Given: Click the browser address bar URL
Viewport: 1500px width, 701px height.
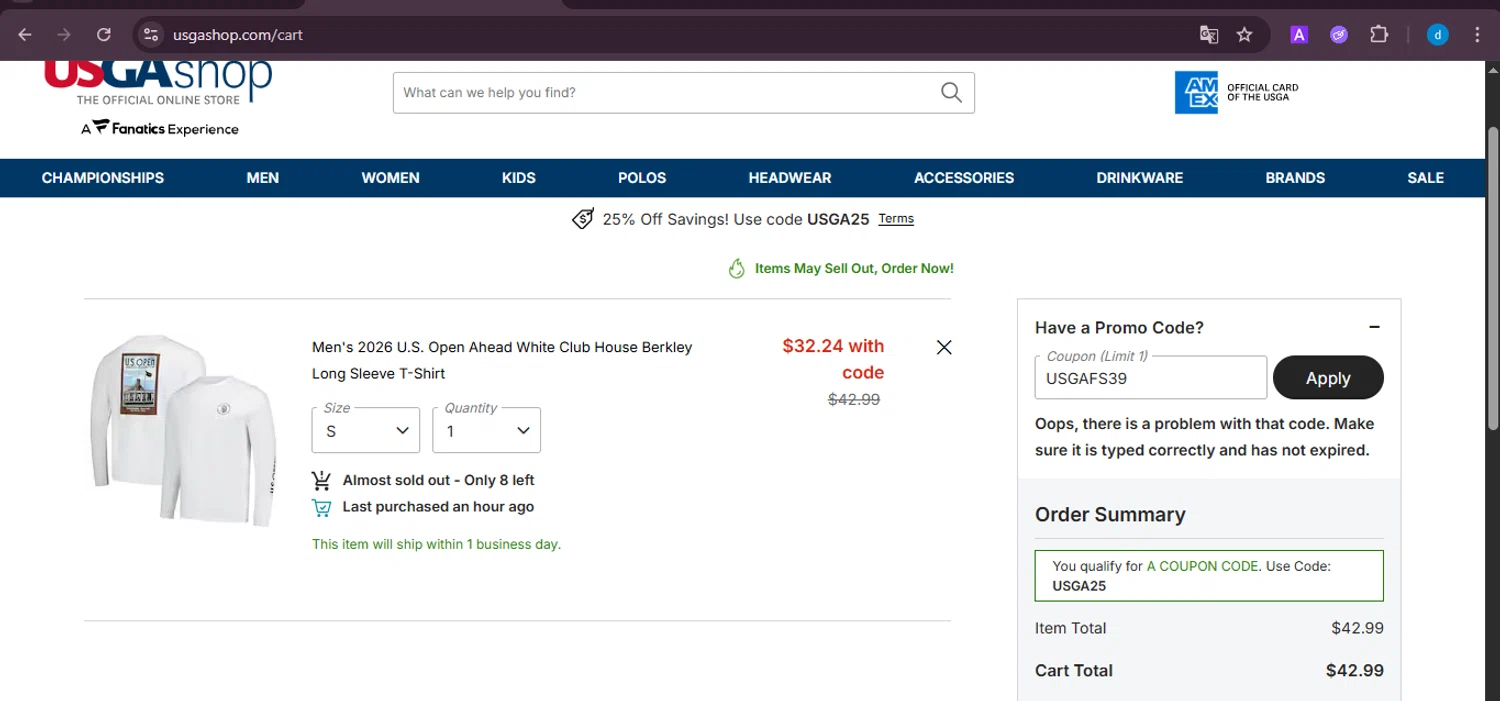Looking at the screenshot, I should (x=238, y=35).
